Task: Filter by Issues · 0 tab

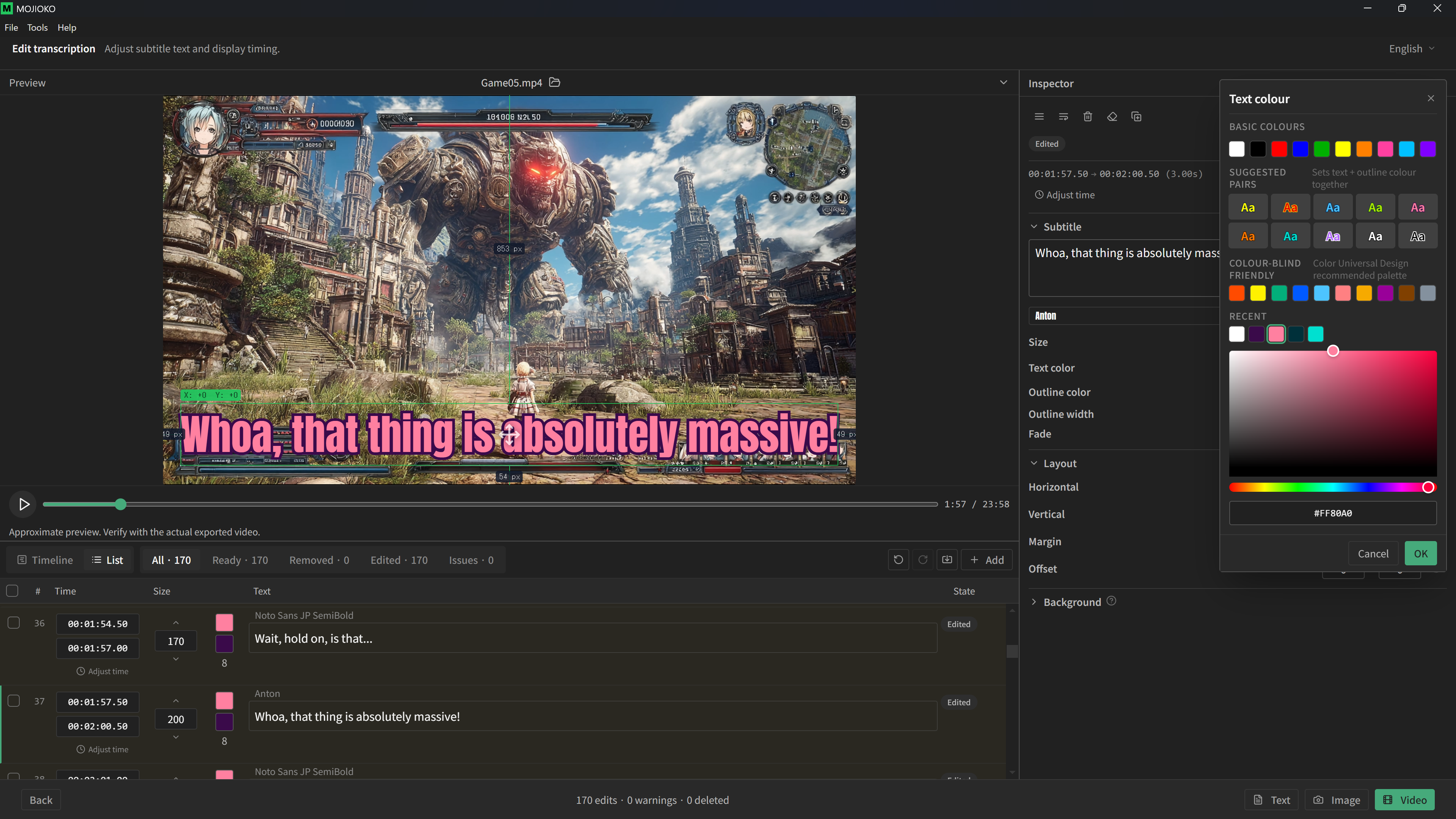Action: [471, 560]
